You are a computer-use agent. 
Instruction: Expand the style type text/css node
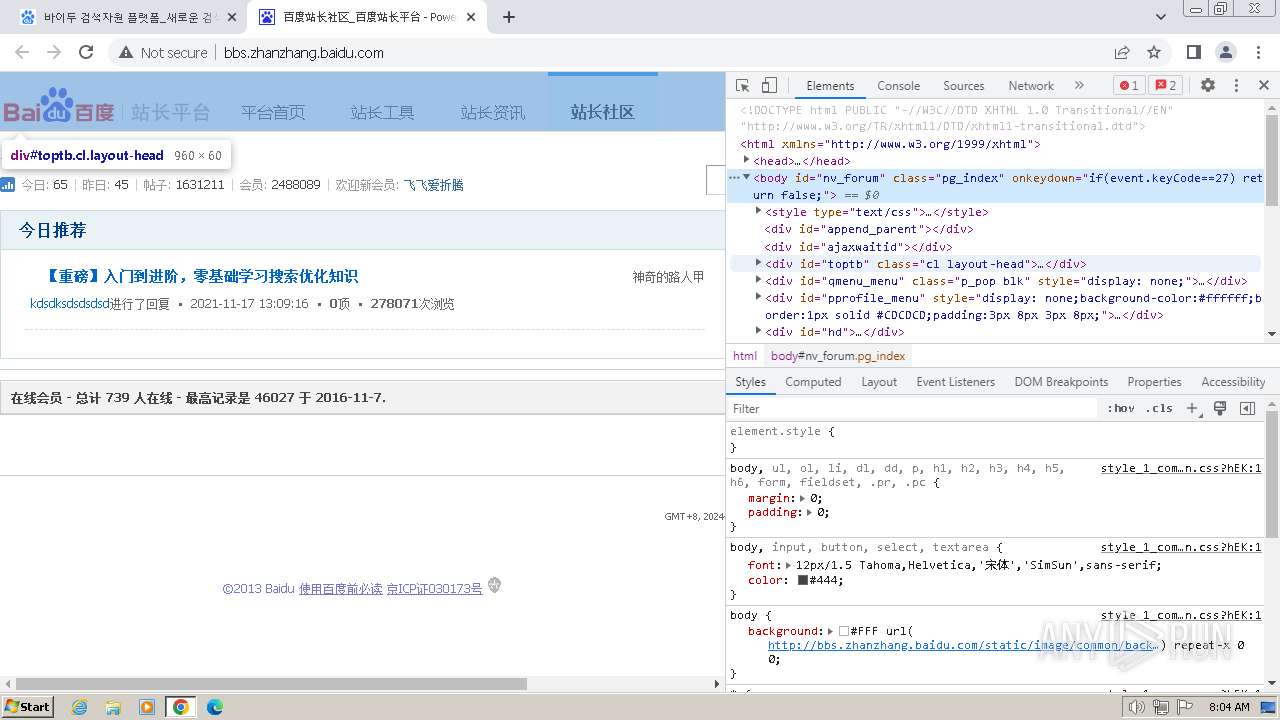tap(758, 211)
